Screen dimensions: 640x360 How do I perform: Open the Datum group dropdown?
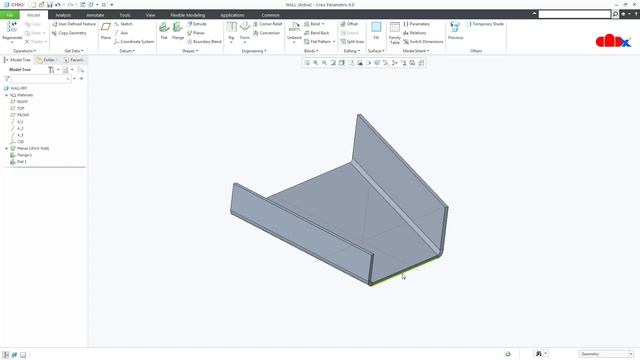[127, 51]
